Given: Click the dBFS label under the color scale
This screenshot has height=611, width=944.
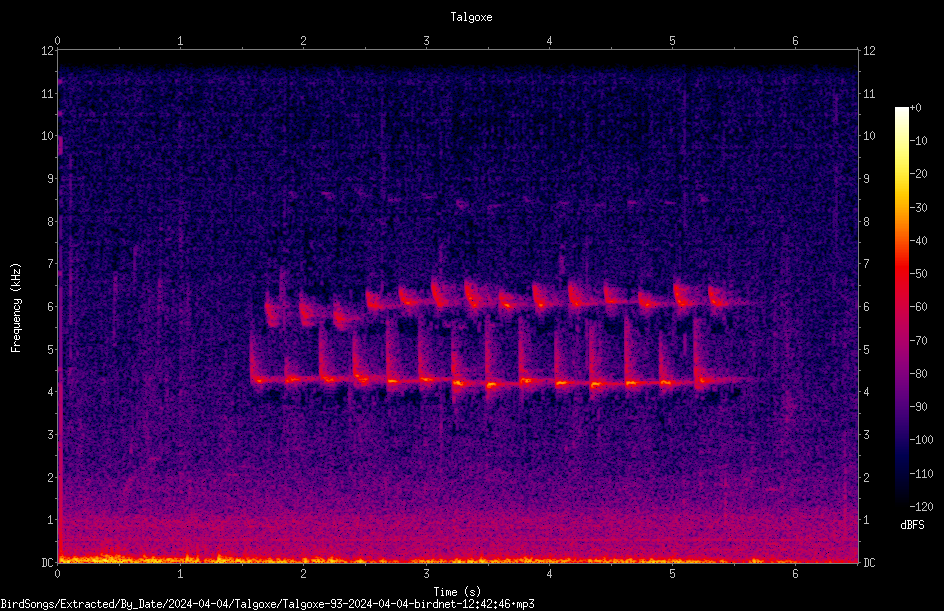Looking at the screenshot, I should coord(912,525).
